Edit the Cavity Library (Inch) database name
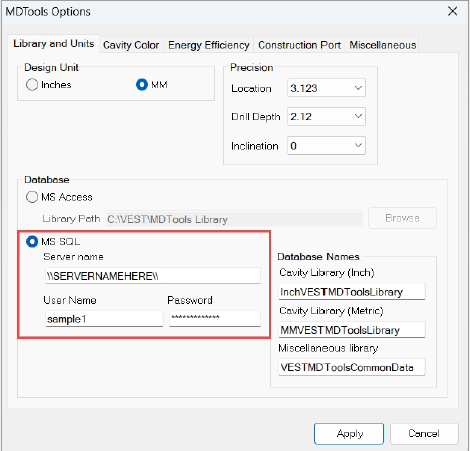Viewport: 470px width, 451px height. pyautogui.click(x=352, y=292)
